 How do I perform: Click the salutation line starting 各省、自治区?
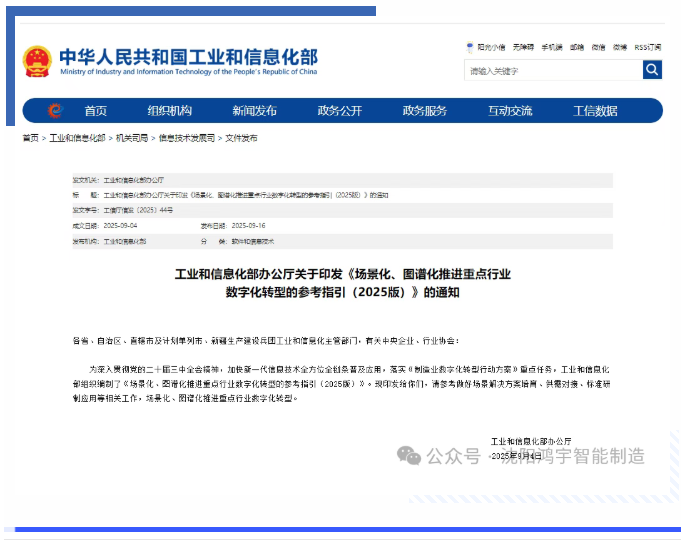(266, 341)
